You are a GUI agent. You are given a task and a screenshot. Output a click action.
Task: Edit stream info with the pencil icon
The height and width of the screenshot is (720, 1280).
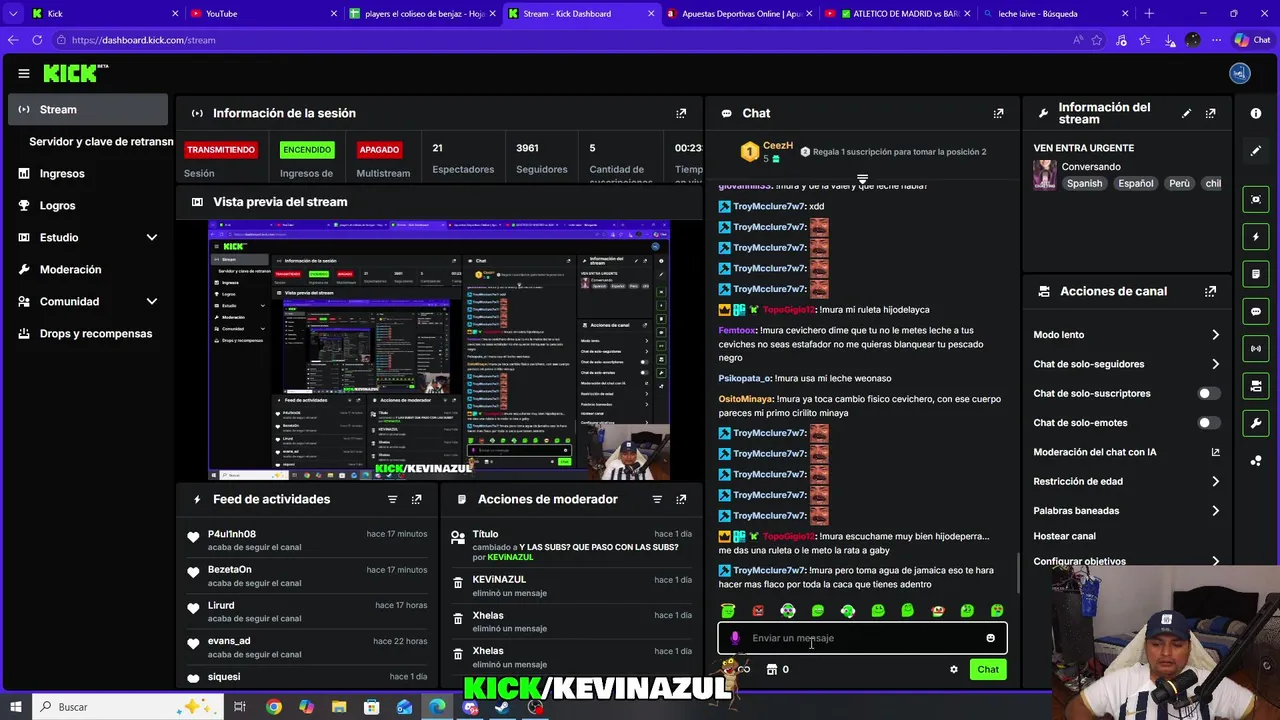pos(1187,114)
